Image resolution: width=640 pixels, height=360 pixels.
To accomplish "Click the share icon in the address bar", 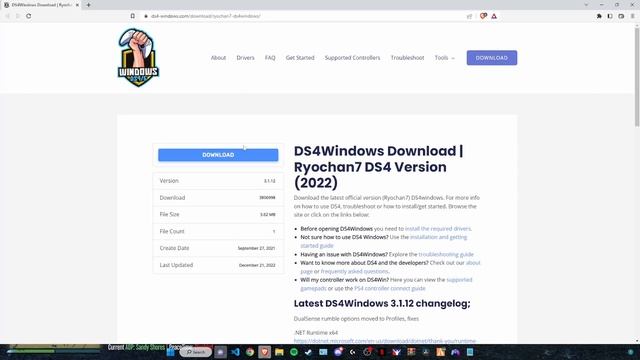I will pos(469,16).
